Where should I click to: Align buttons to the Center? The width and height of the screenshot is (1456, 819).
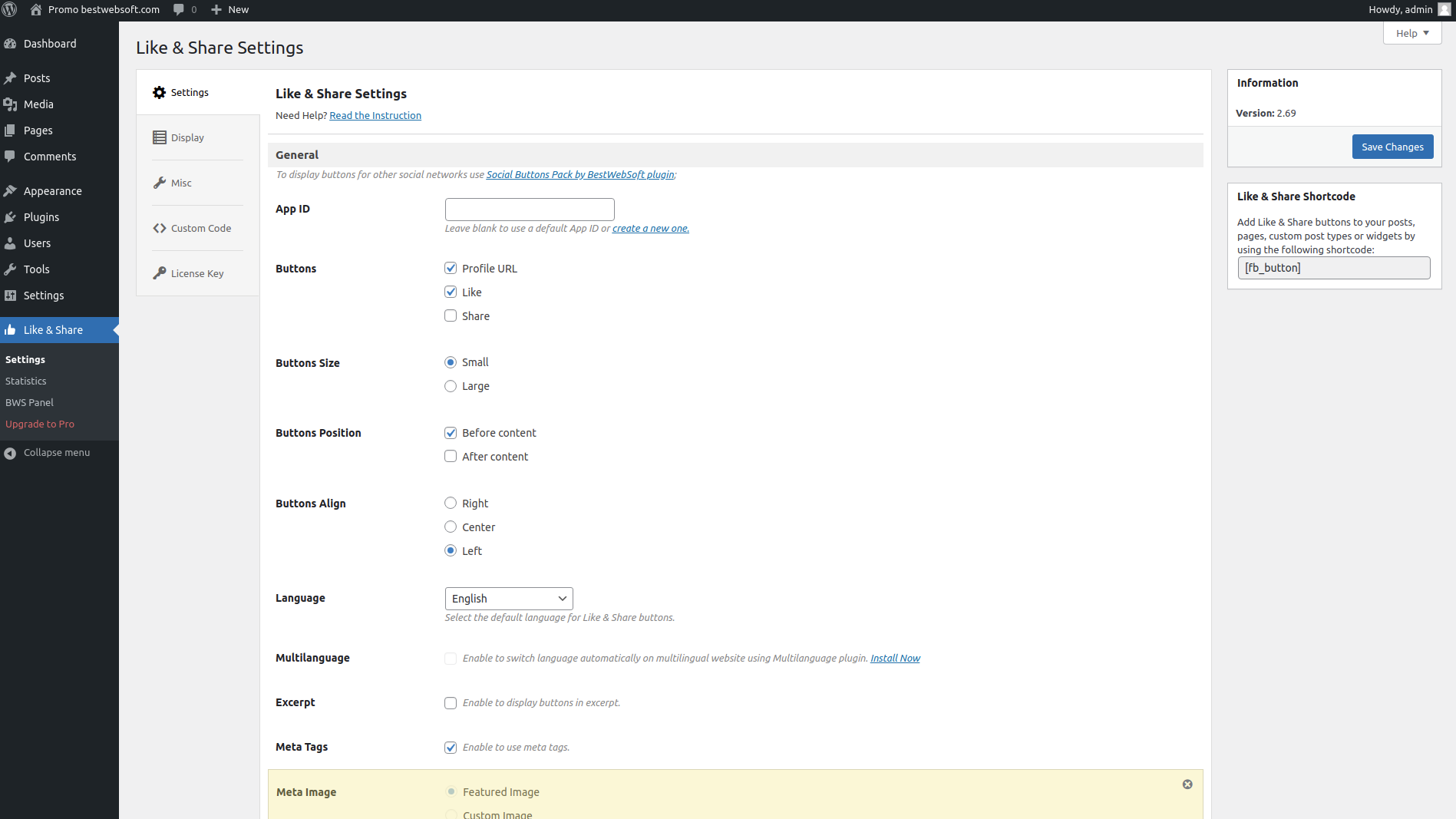[x=451, y=527]
